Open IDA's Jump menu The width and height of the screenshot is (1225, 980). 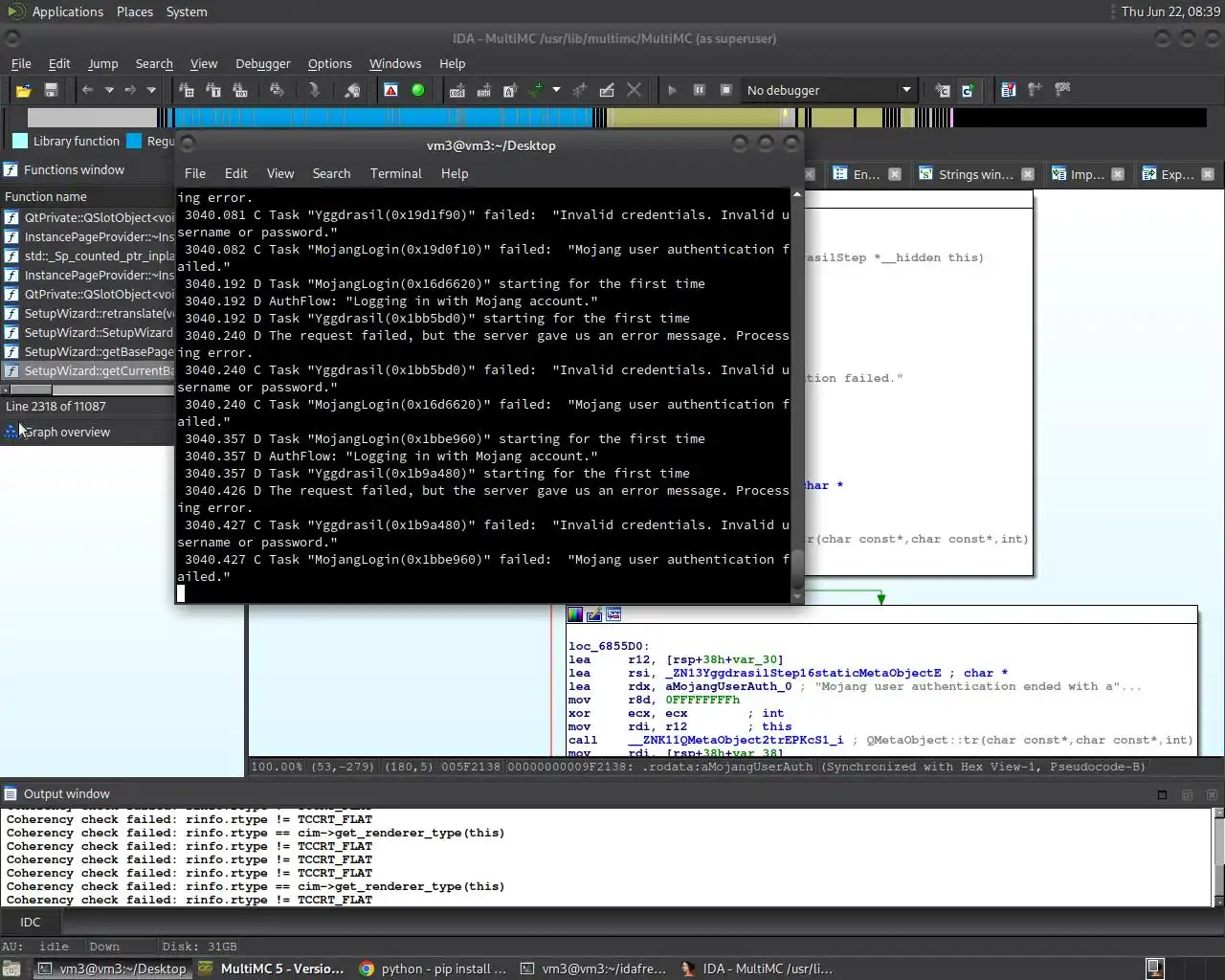tap(102, 63)
